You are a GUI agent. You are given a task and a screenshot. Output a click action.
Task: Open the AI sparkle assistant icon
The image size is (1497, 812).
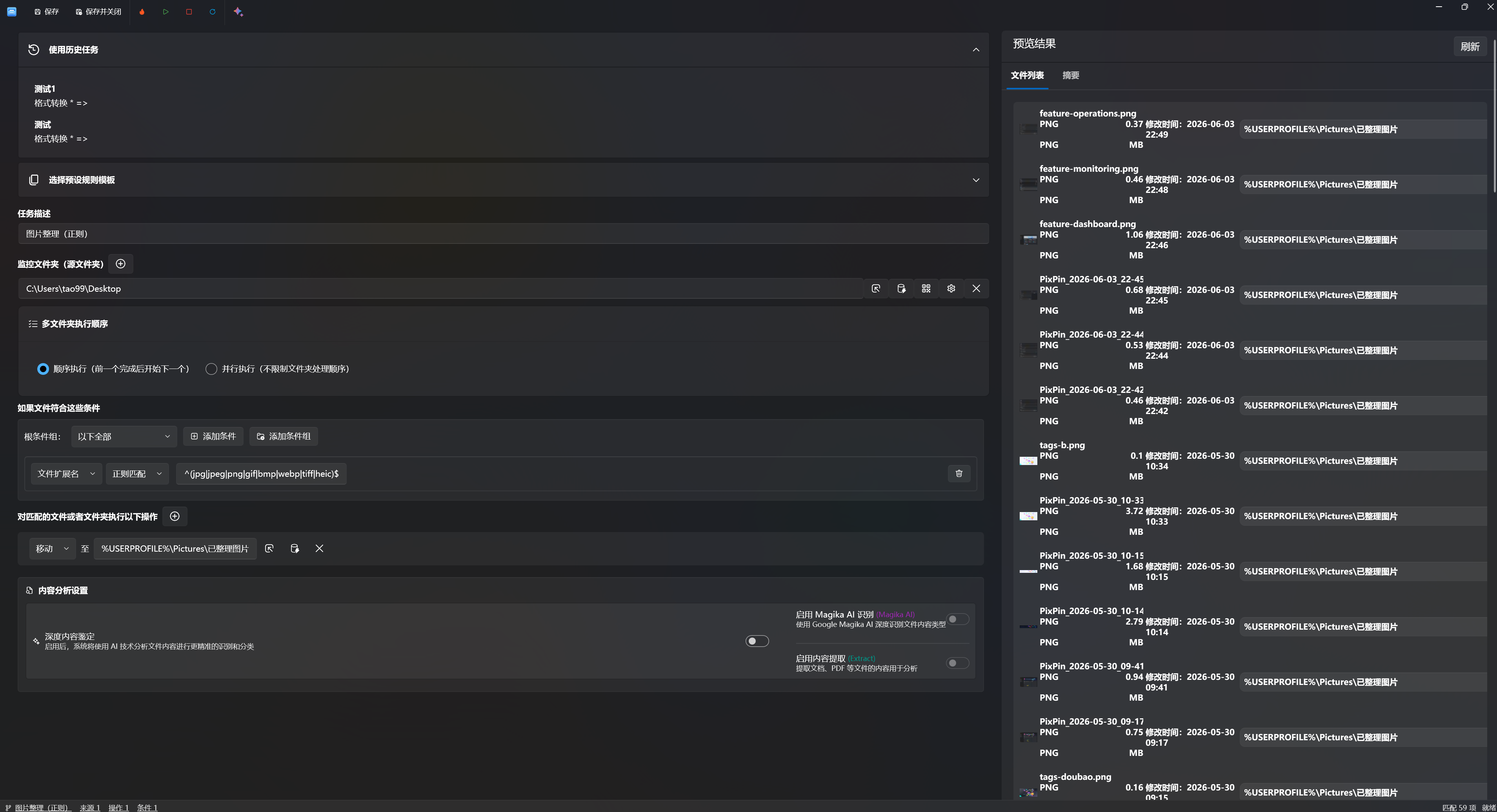[x=238, y=12]
